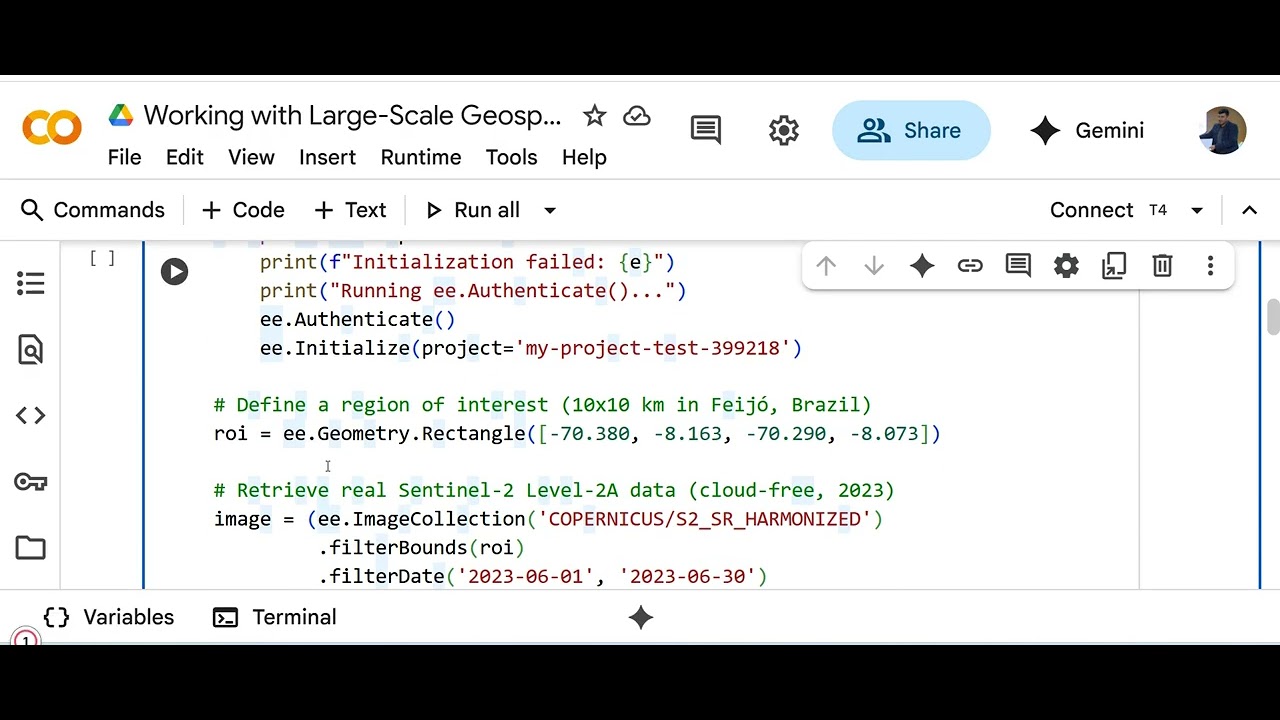Screen dimensions: 1280x720
Task: Click the .filterBounds(roi) line
Action: [421, 547]
